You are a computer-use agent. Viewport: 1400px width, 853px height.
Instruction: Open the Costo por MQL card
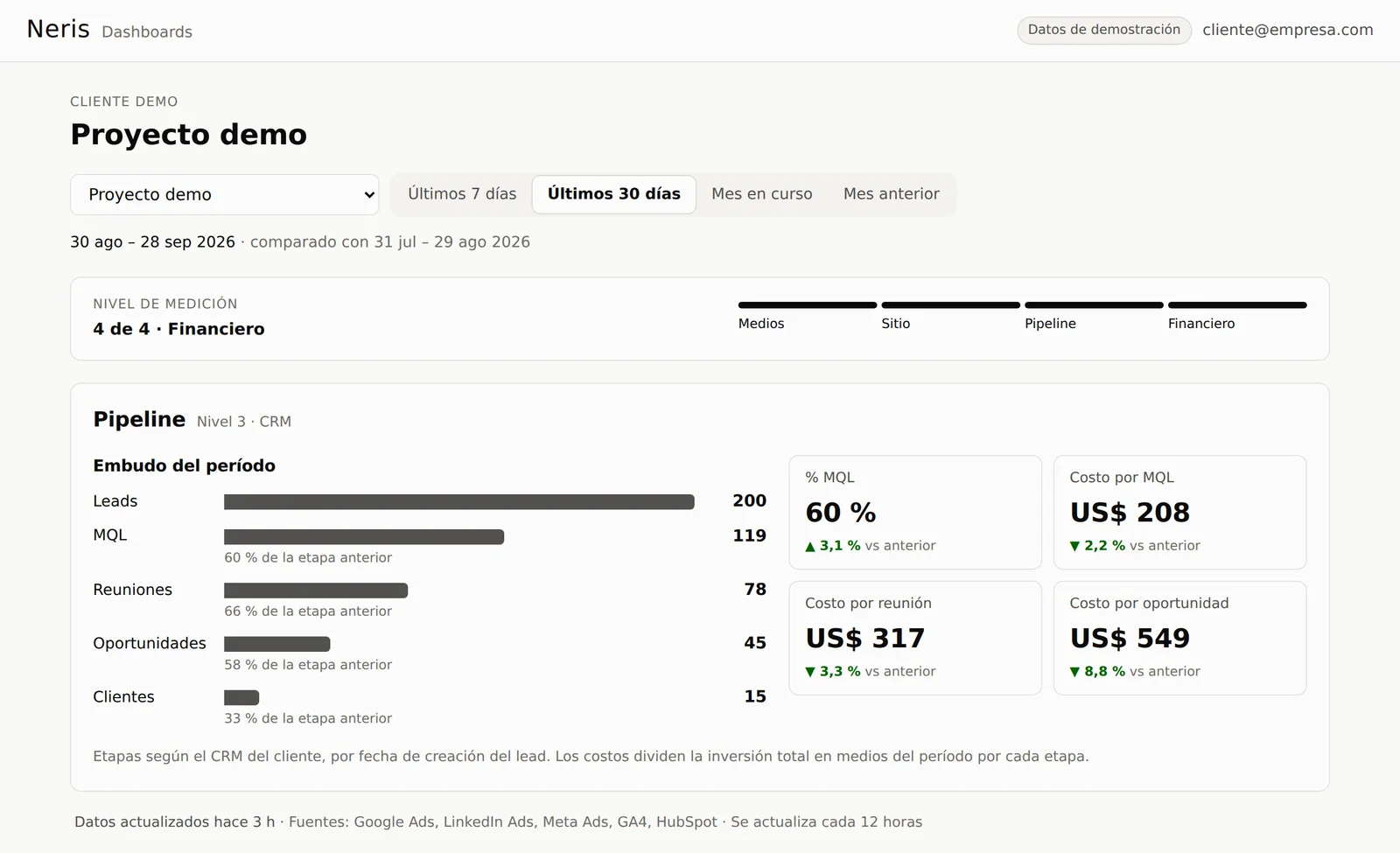[x=1179, y=512]
